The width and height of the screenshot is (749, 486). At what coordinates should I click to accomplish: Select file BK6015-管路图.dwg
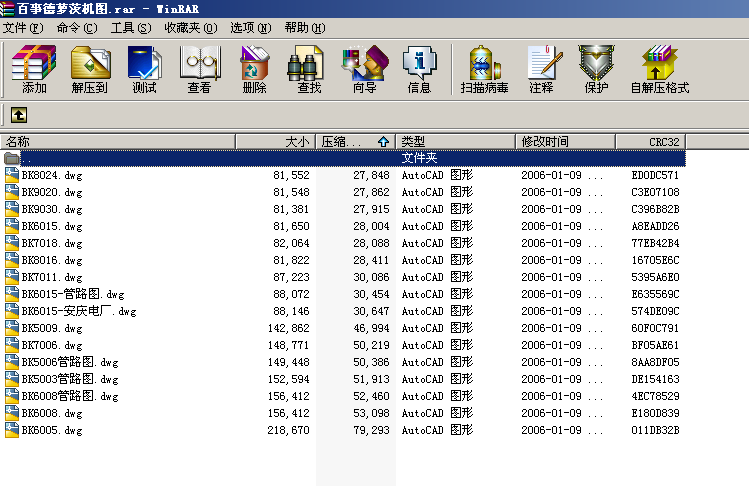(x=73, y=294)
